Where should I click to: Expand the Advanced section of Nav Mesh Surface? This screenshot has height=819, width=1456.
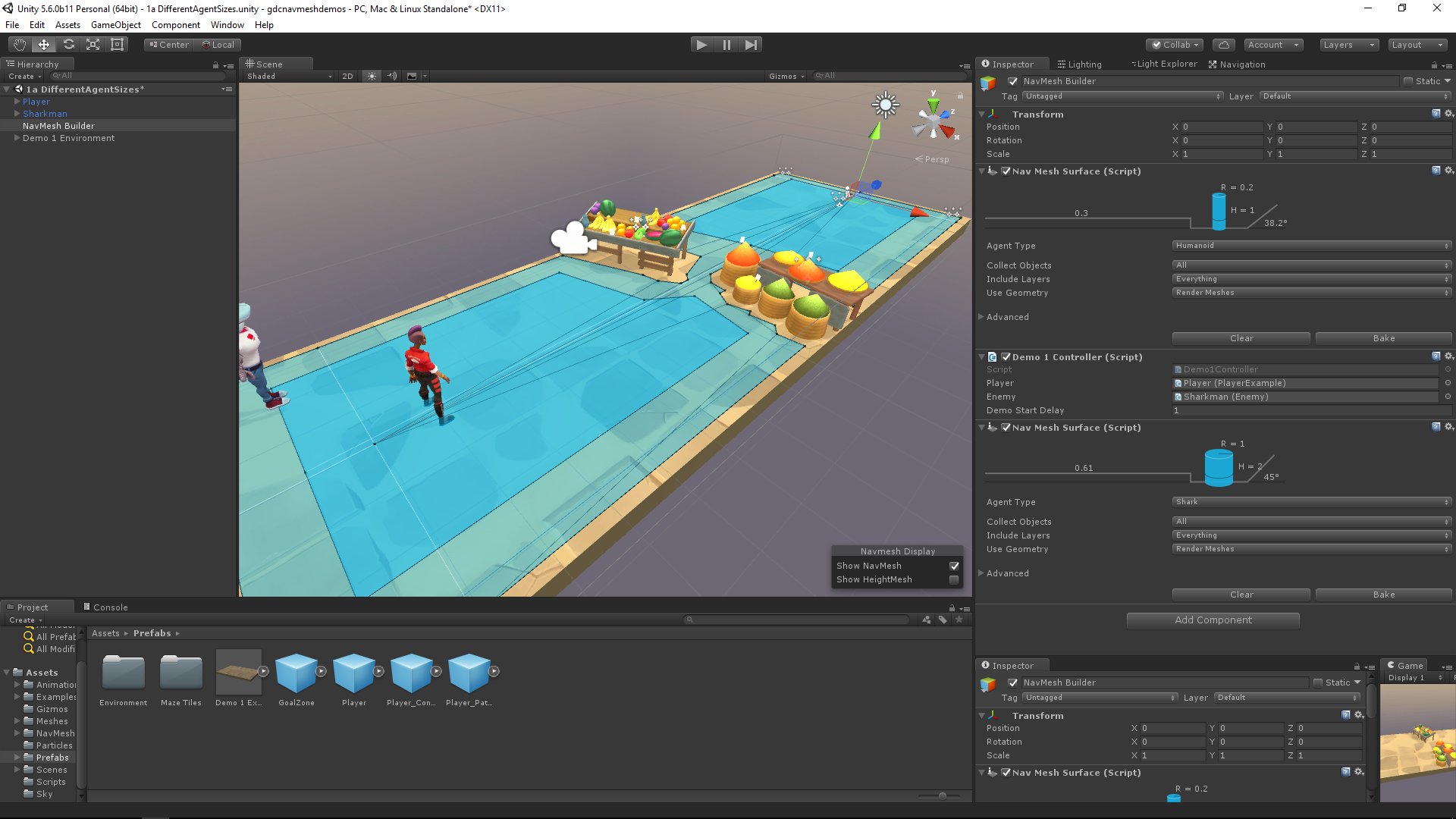point(1009,316)
